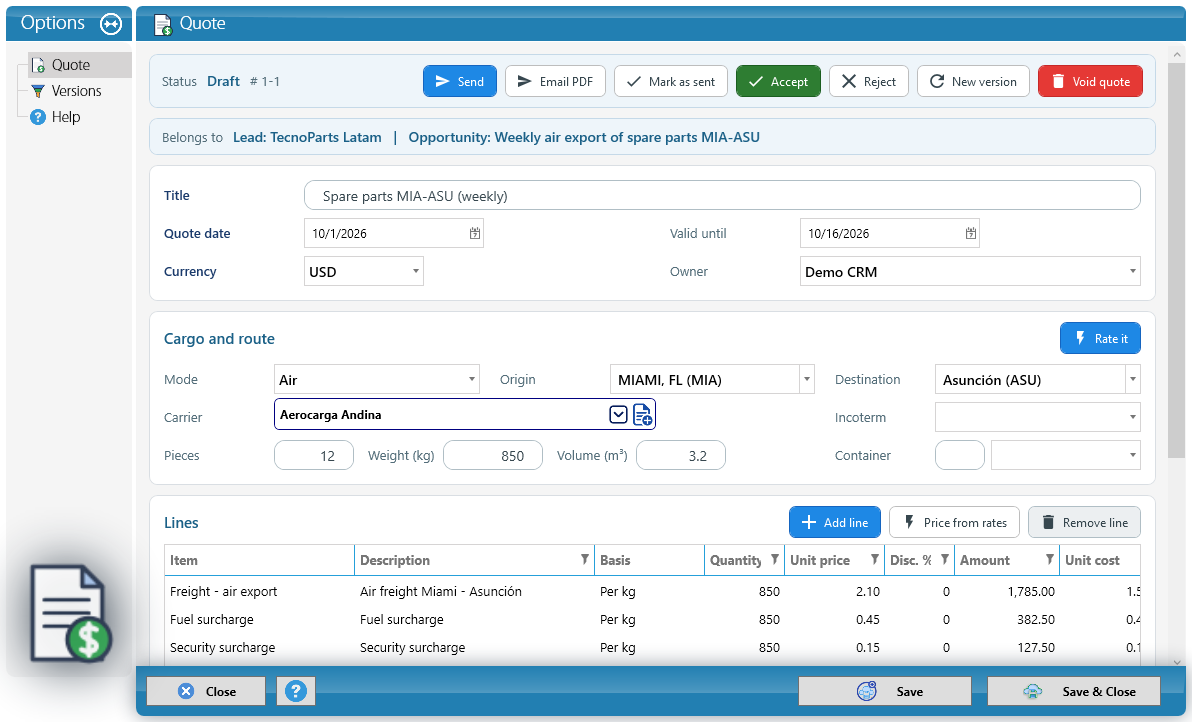The width and height of the screenshot is (1192, 722).
Task: Click the Weight (kg) input field
Action: tap(493, 455)
